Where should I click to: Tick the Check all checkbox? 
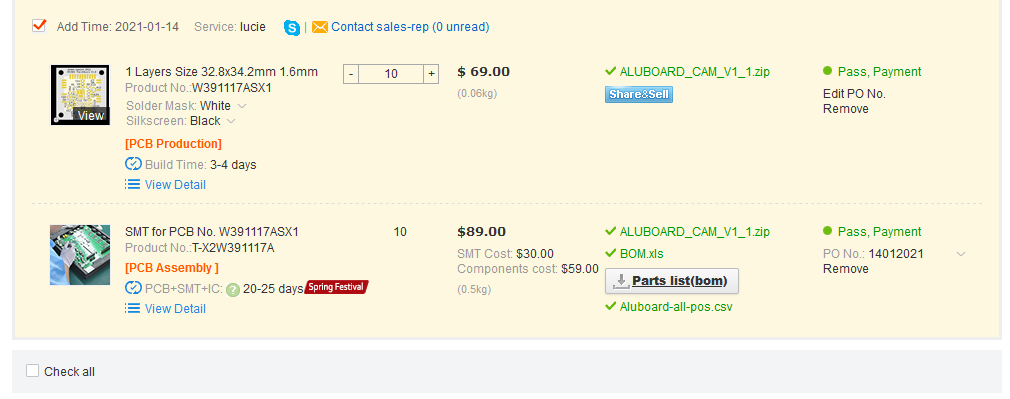(32, 371)
